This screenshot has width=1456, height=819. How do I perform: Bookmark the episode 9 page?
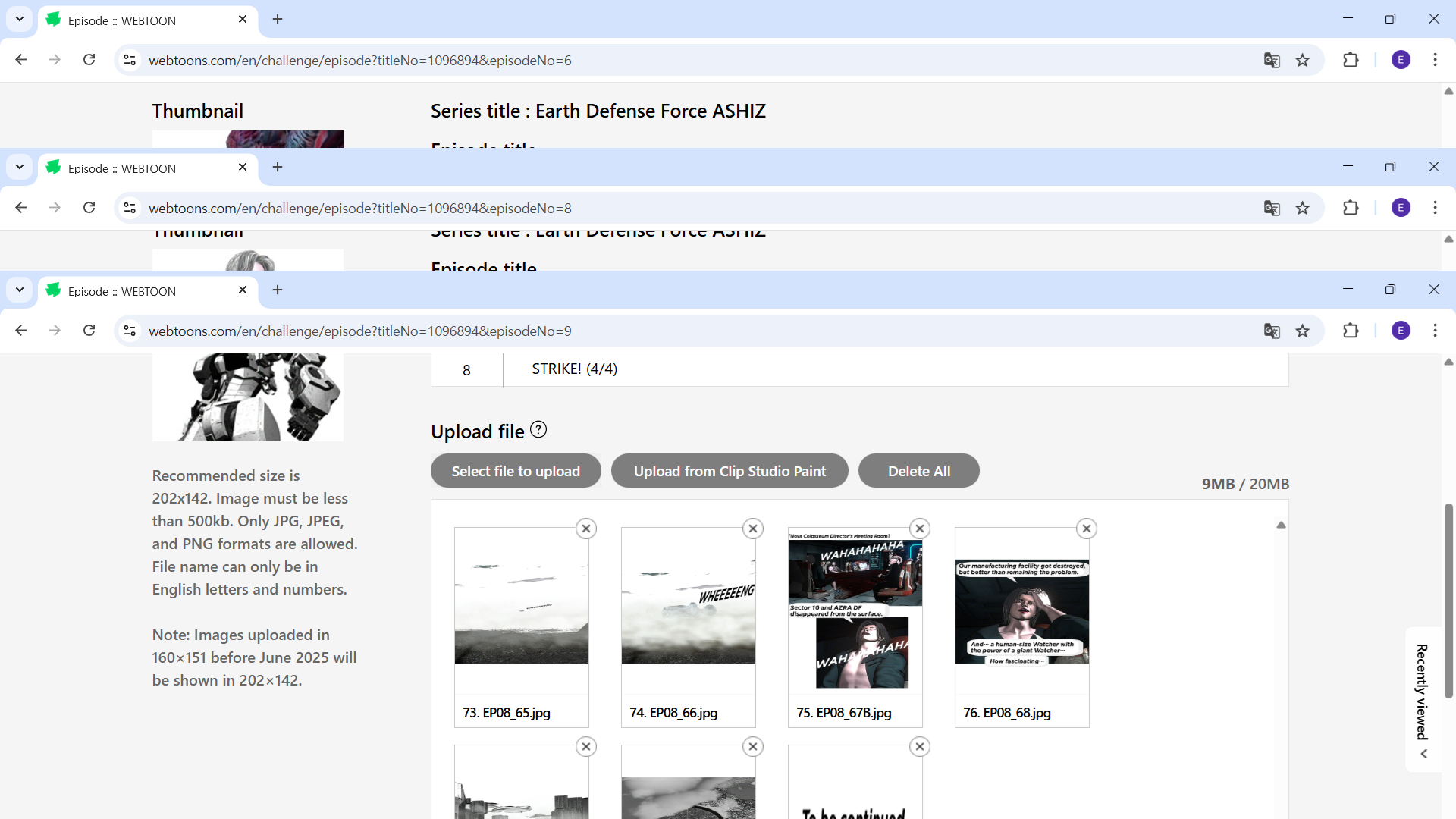(x=1303, y=331)
